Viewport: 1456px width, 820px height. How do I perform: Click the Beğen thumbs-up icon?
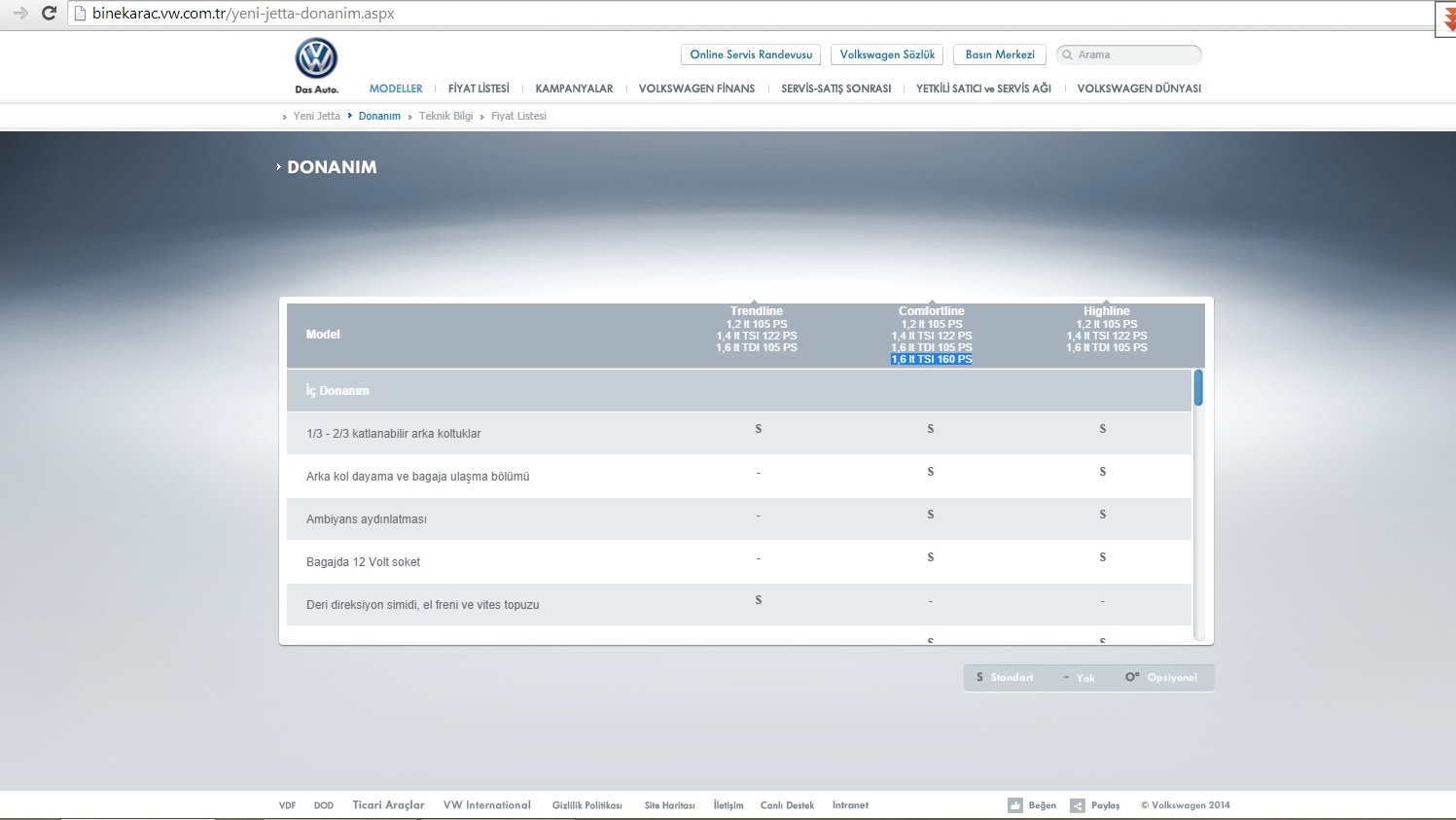1015,805
